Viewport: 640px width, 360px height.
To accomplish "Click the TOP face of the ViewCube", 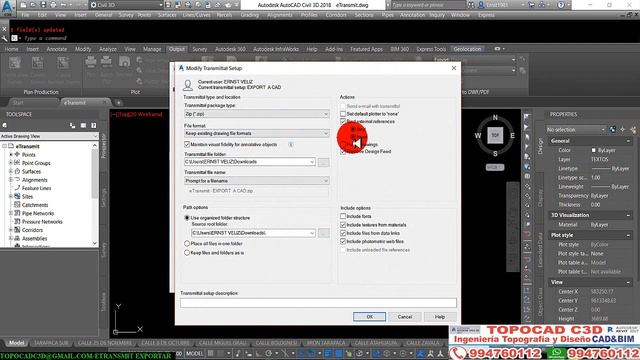I will tap(495, 135).
